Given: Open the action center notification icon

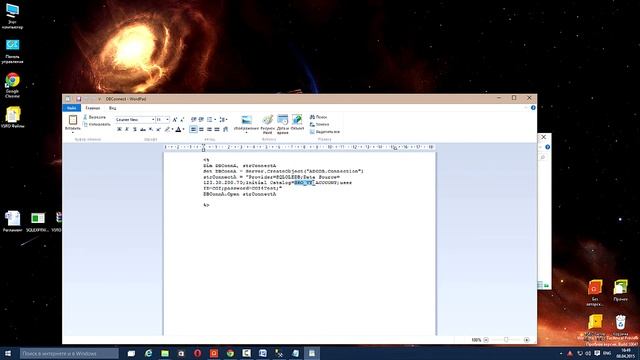Looking at the screenshot, I should (x=597, y=353).
